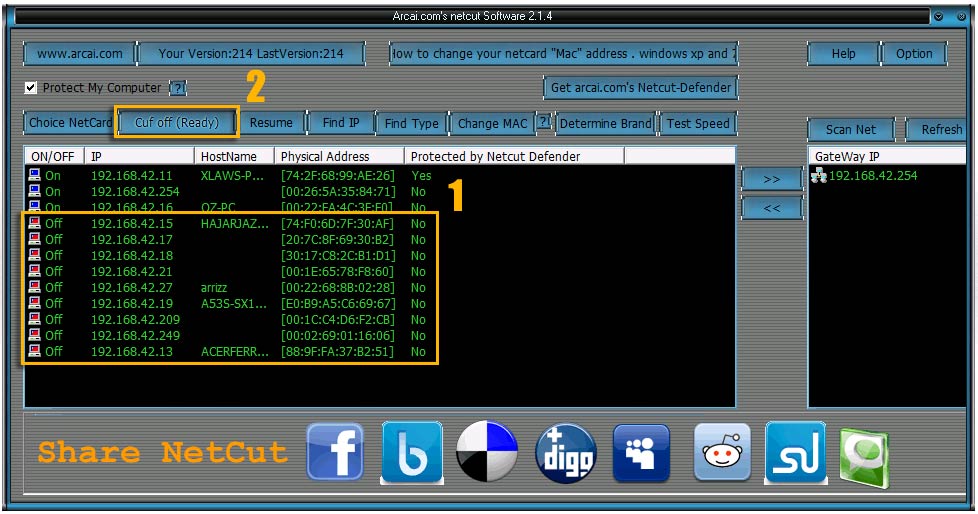Click the Resume button
Screen dimensions: 978x514
(271, 123)
